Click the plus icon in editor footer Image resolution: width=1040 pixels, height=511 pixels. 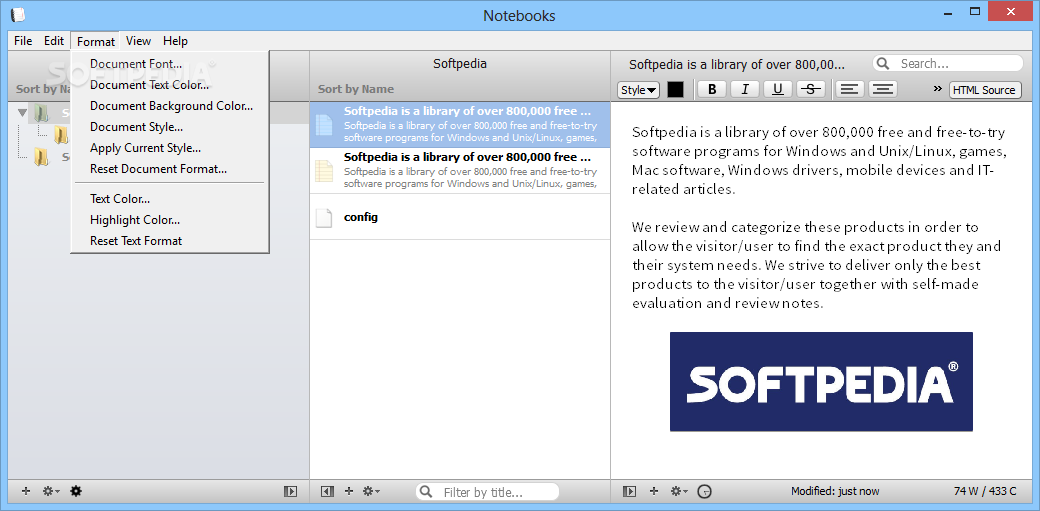tap(654, 491)
